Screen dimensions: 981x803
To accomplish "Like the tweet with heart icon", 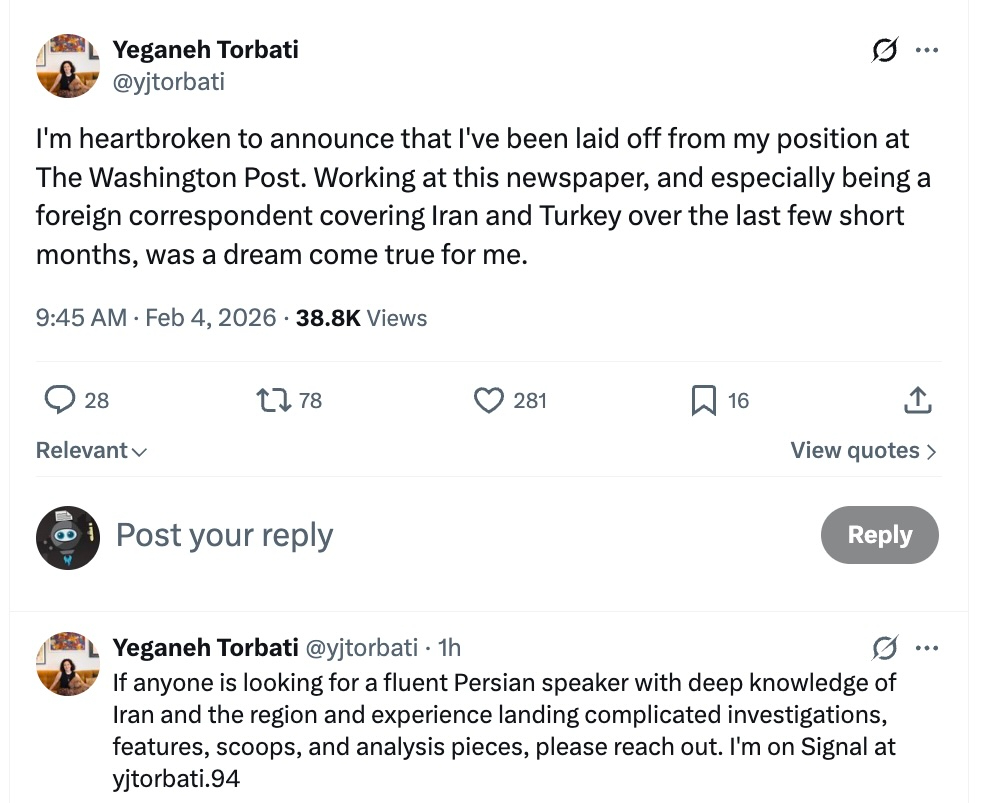I will coord(488,401).
